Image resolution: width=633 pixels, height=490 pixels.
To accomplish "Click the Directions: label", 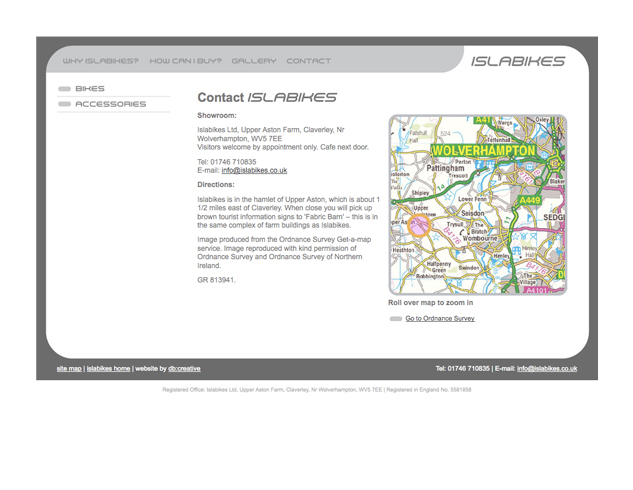I will click(216, 184).
